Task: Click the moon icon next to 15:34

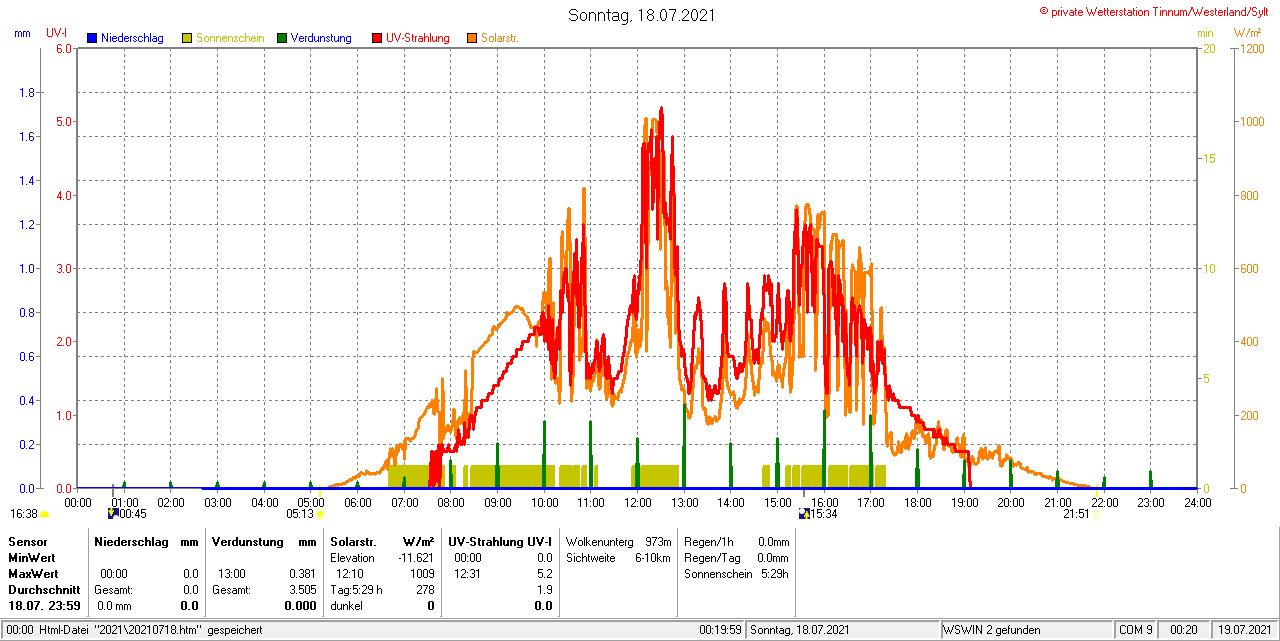Action: tap(804, 513)
